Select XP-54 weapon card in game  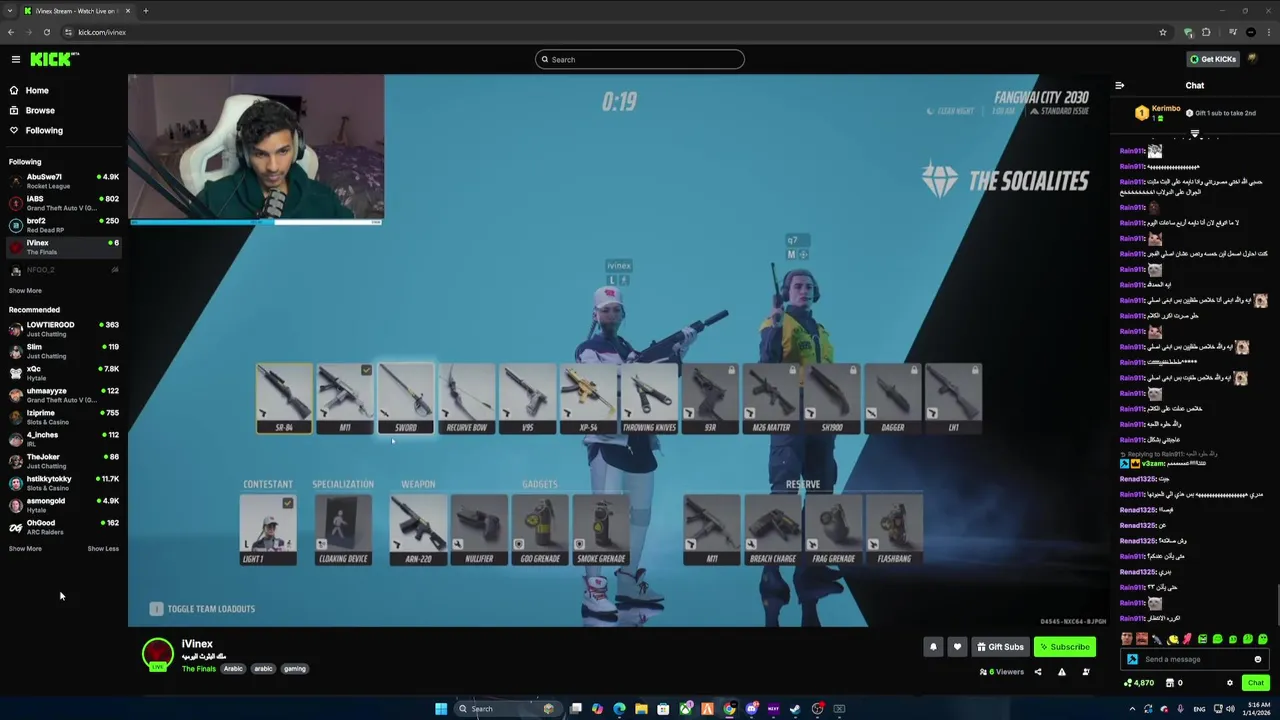(x=588, y=399)
